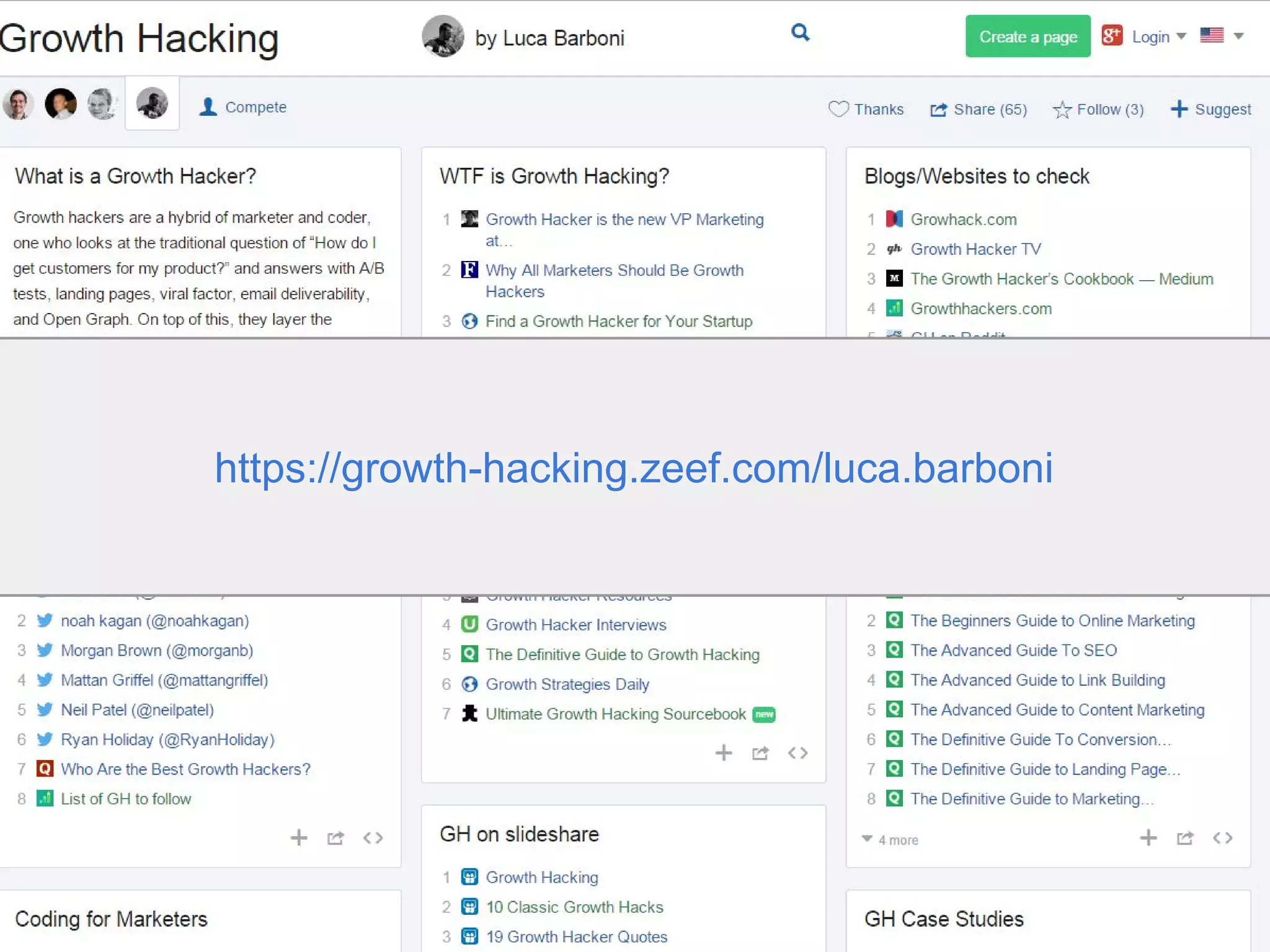
Task: Open The Advanced Guide to Content Marketing
Action: [x=1058, y=710]
